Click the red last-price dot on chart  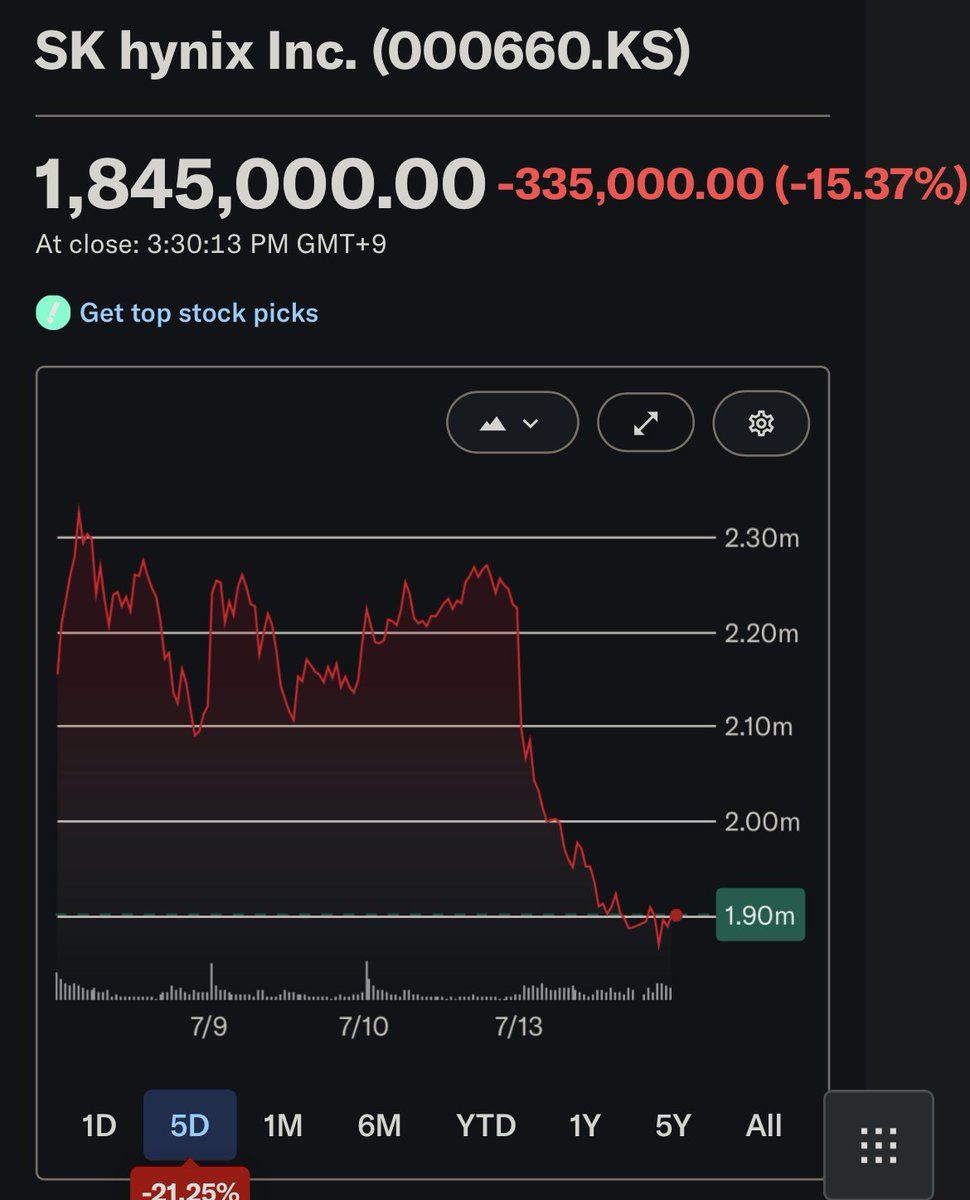(x=677, y=915)
